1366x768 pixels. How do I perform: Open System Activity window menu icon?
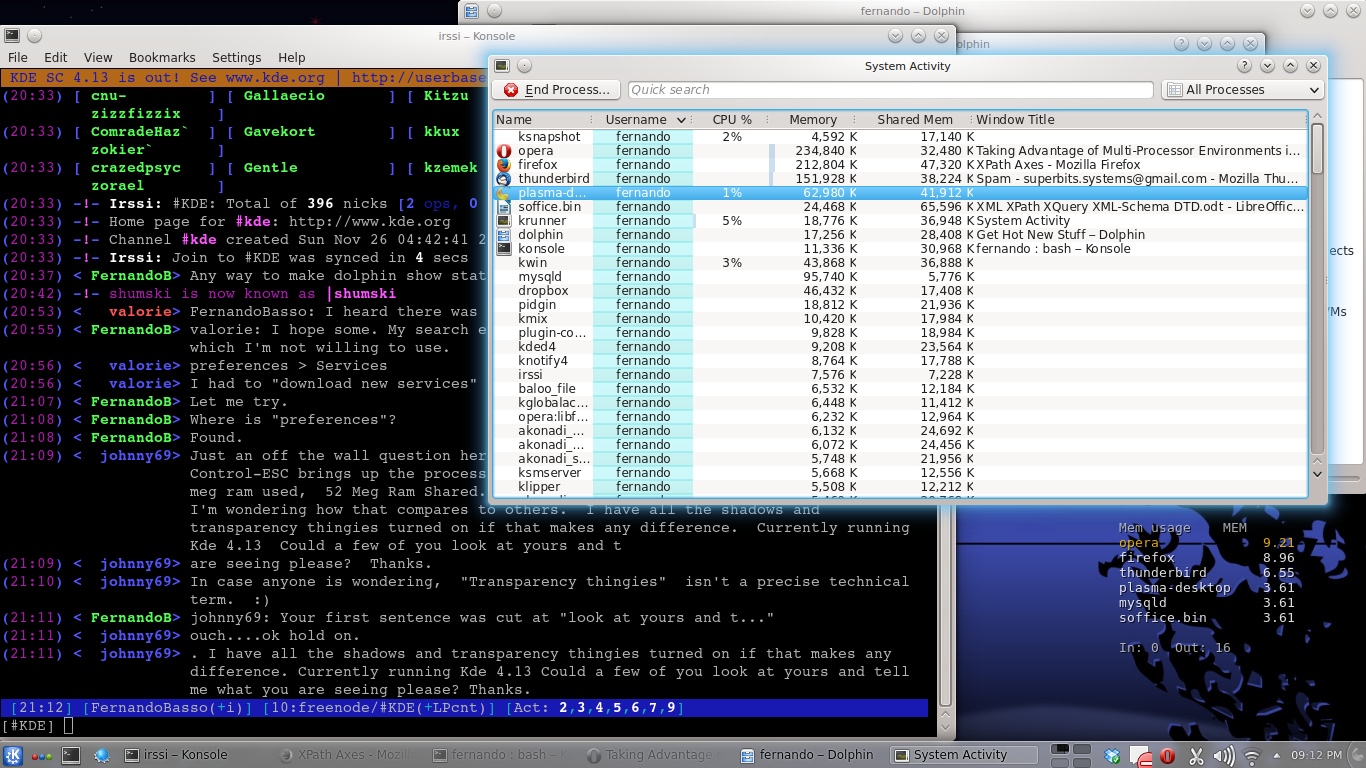point(502,66)
